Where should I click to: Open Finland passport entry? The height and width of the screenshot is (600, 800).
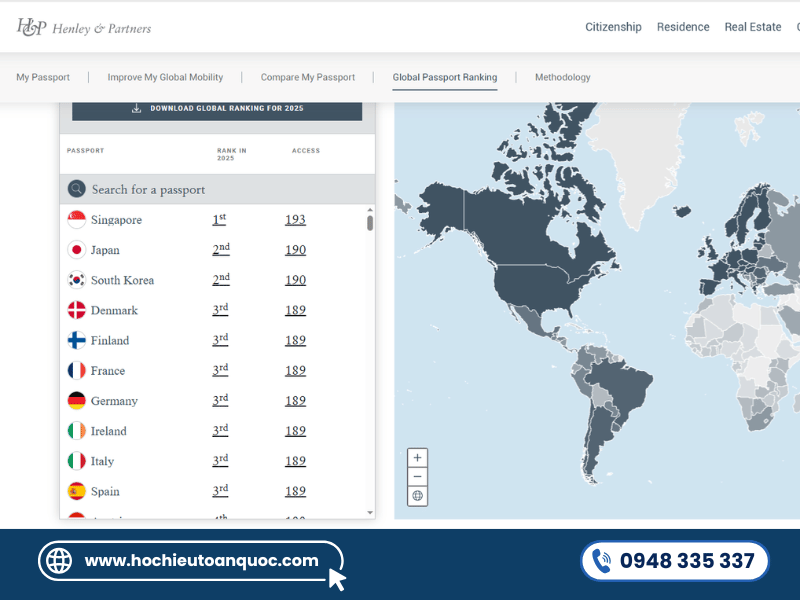point(110,340)
